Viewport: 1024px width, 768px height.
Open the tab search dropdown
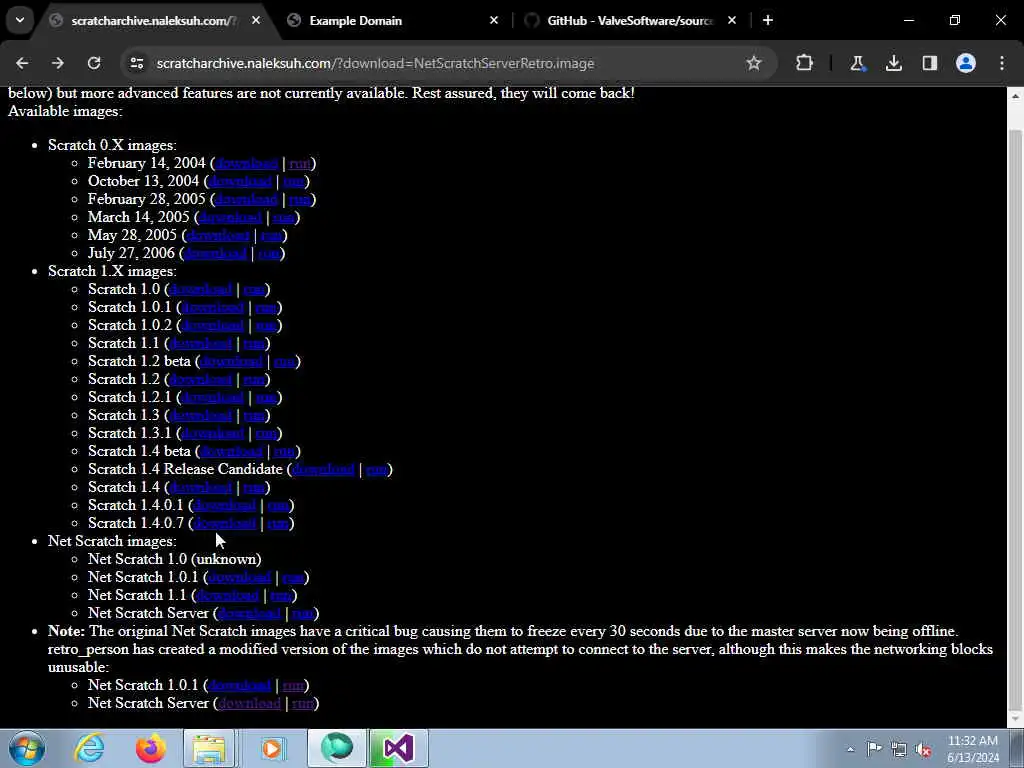point(20,20)
